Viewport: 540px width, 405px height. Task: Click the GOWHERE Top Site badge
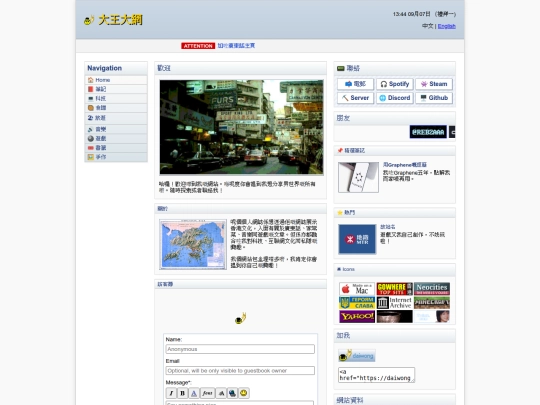click(x=394, y=289)
